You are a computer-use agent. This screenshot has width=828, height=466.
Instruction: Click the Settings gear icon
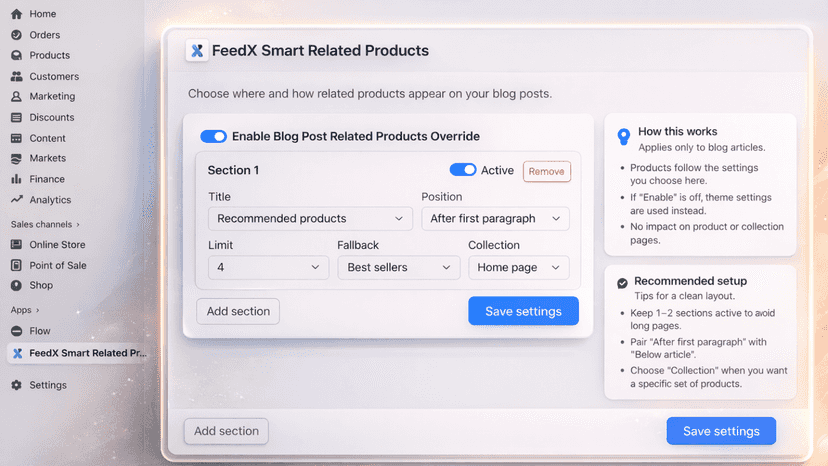point(16,385)
